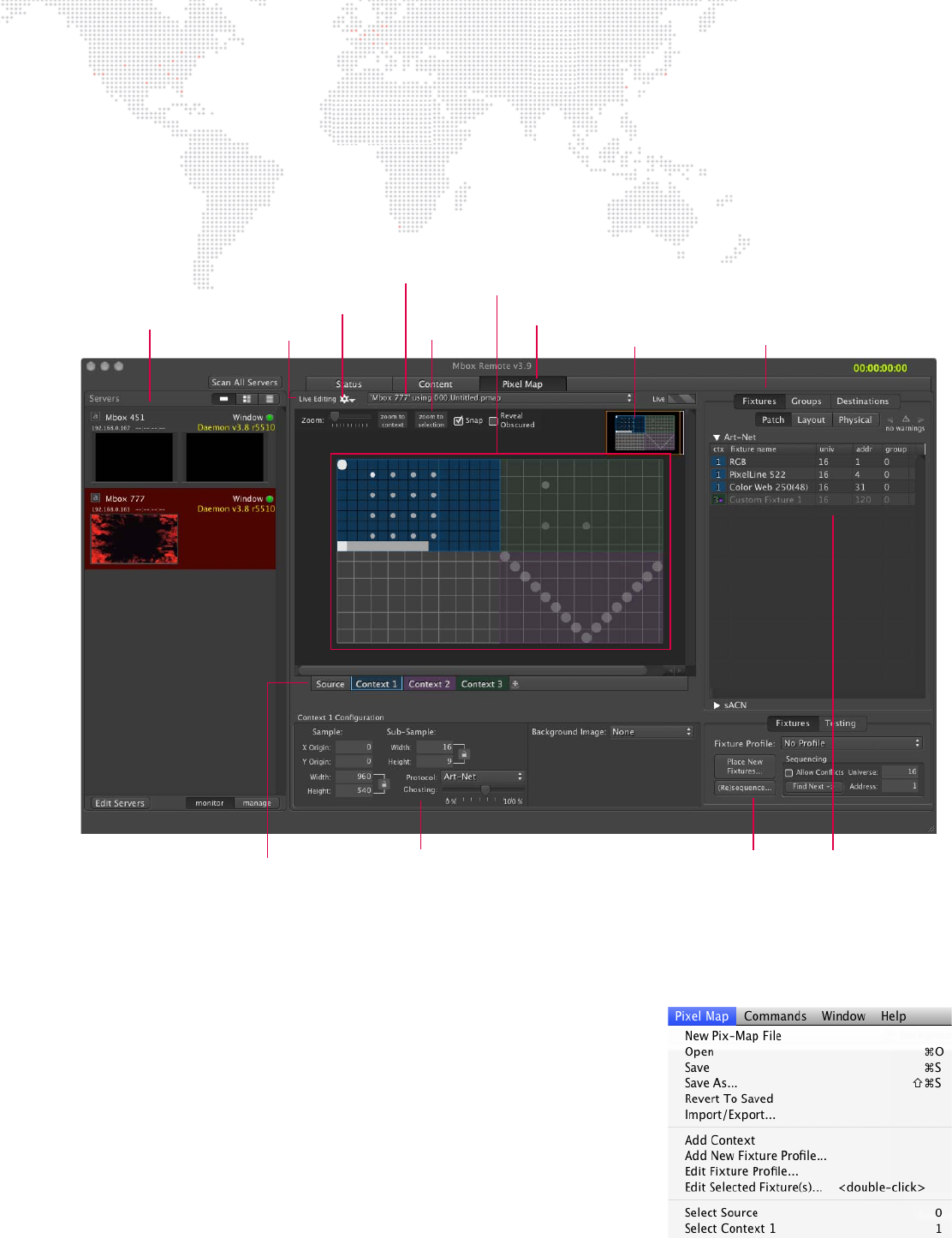This screenshot has width=952, height=1238.
Task: Click the Sample width/height lock icon
Action: click(x=384, y=783)
